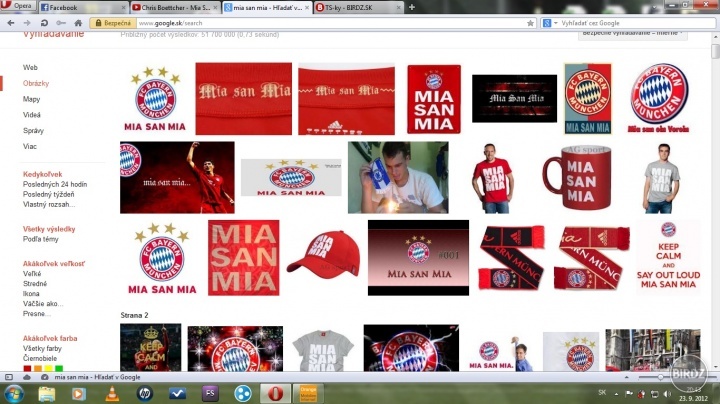This screenshot has height=404, width=720.
Task: Open the Windows Start menu
Action: pos(13,394)
